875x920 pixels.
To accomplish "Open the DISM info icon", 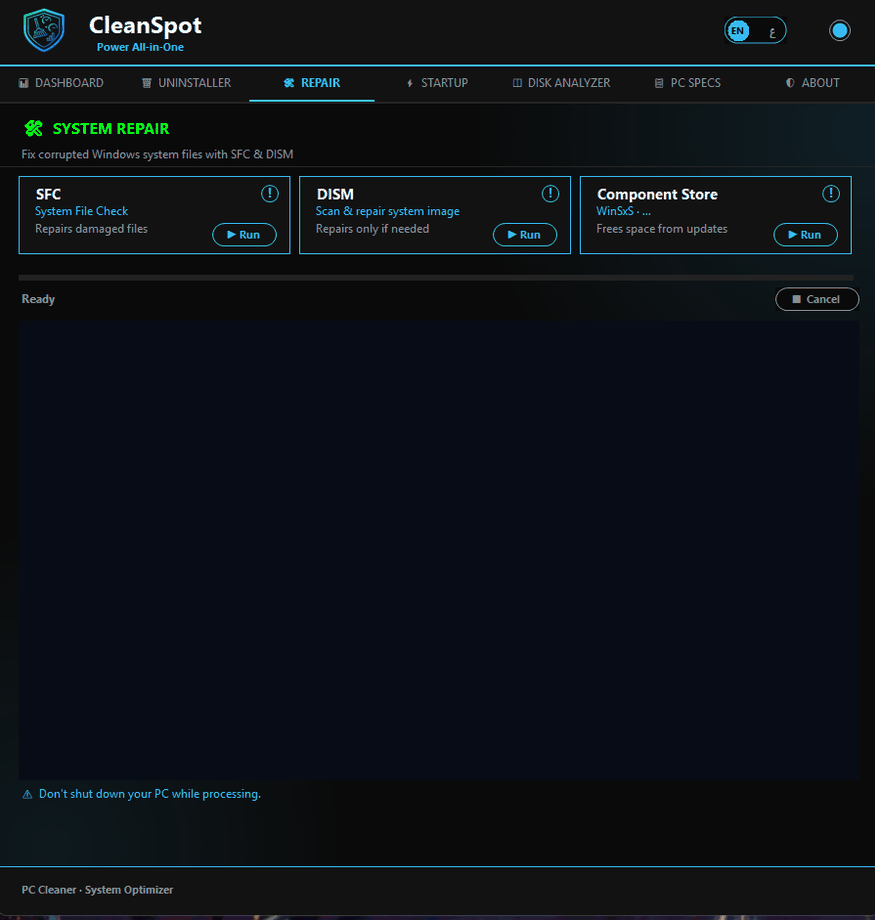I will click(x=550, y=194).
